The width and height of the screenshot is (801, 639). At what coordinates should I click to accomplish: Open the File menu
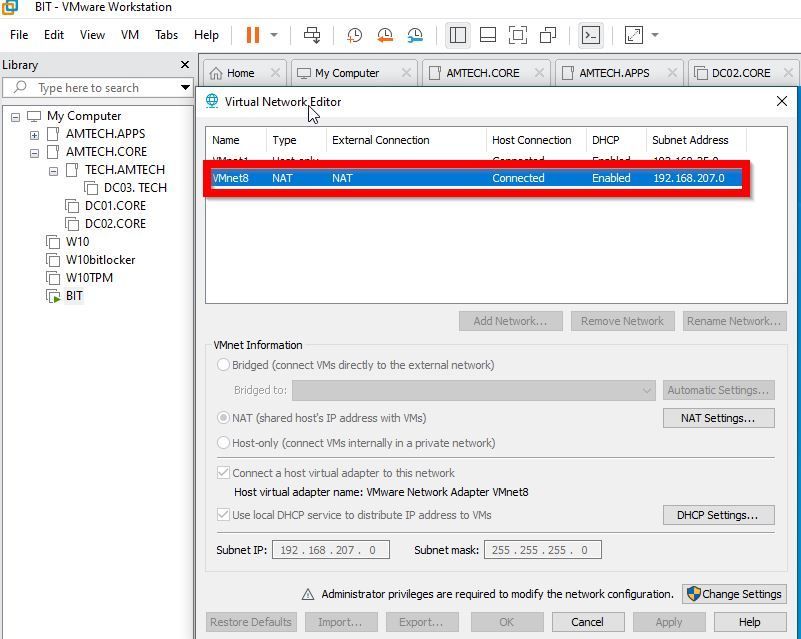19,35
